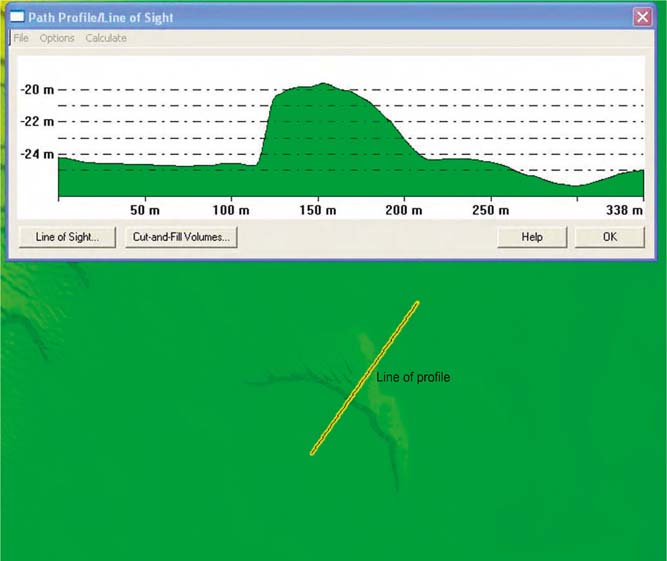This screenshot has height=561, width=667.
Task: Click the 100 m distance label
Action: point(231,210)
